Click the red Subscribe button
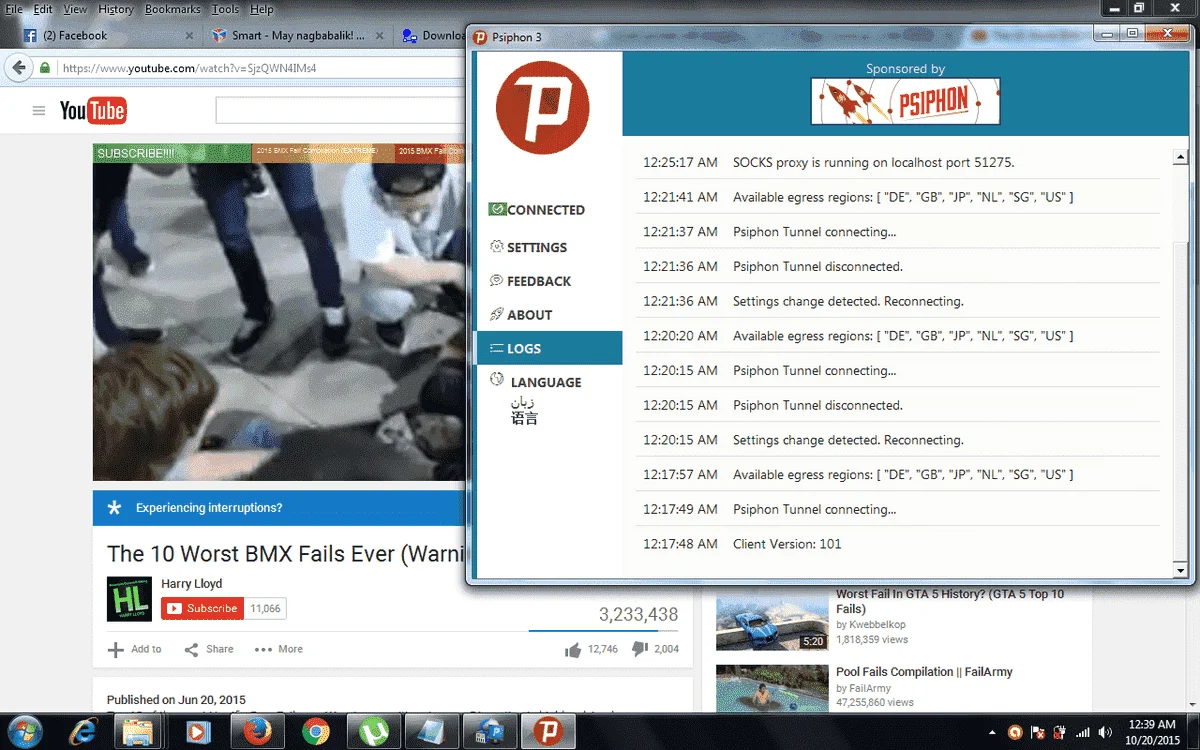 pos(202,608)
